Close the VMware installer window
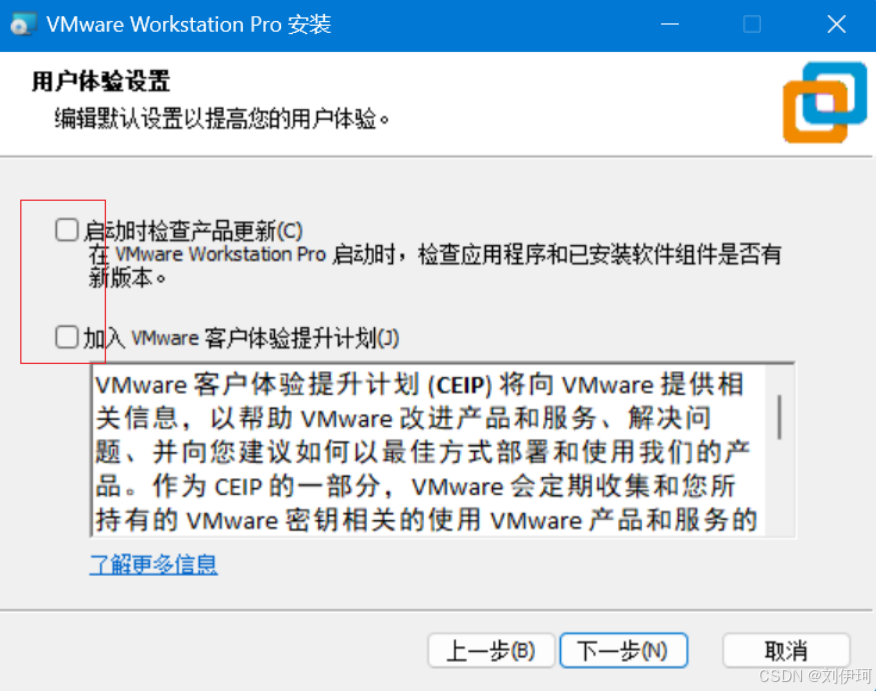The image size is (876, 691). pyautogui.click(x=836, y=25)
